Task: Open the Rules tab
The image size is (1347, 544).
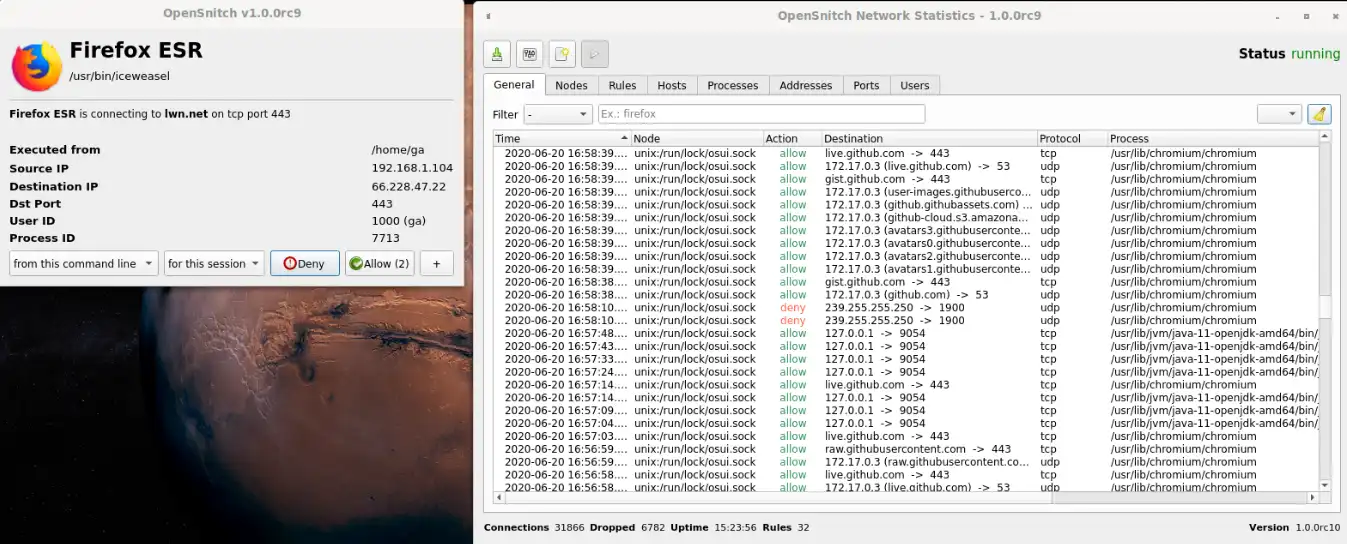Action: pyautogui.click(x=622, y=85)
